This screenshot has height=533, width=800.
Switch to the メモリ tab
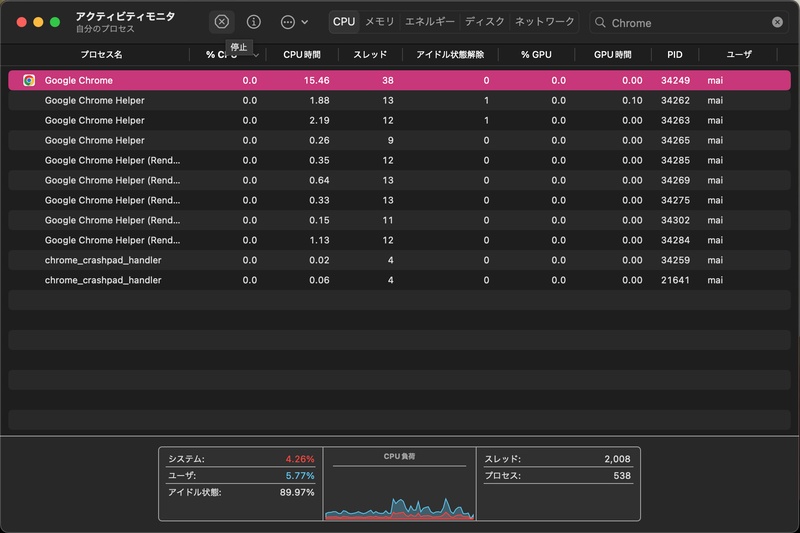[380, 22]
